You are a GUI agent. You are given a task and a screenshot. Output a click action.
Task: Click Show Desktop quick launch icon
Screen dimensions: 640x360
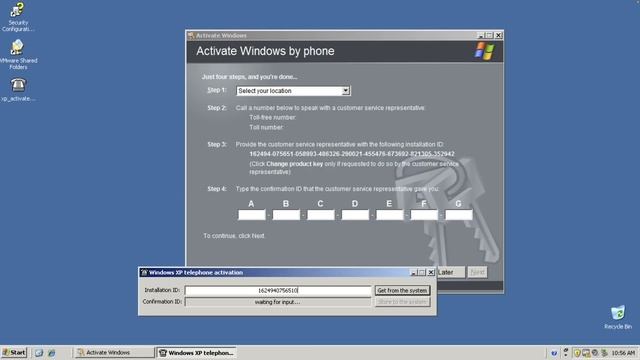(x=39, y=353)
